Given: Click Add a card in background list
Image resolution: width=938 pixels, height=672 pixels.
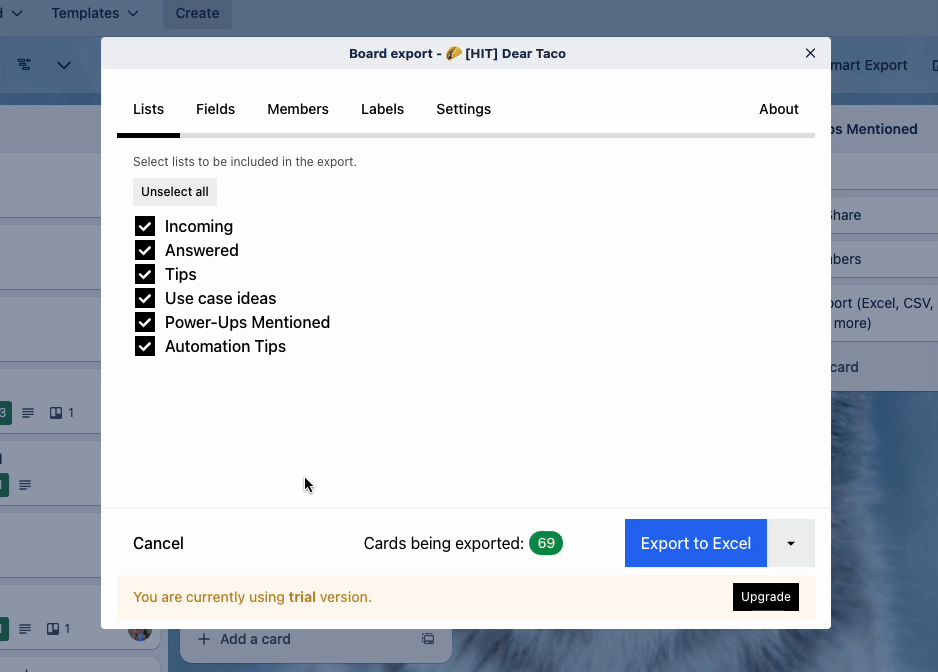Looking at the screenshot, I should click(243, 639).
